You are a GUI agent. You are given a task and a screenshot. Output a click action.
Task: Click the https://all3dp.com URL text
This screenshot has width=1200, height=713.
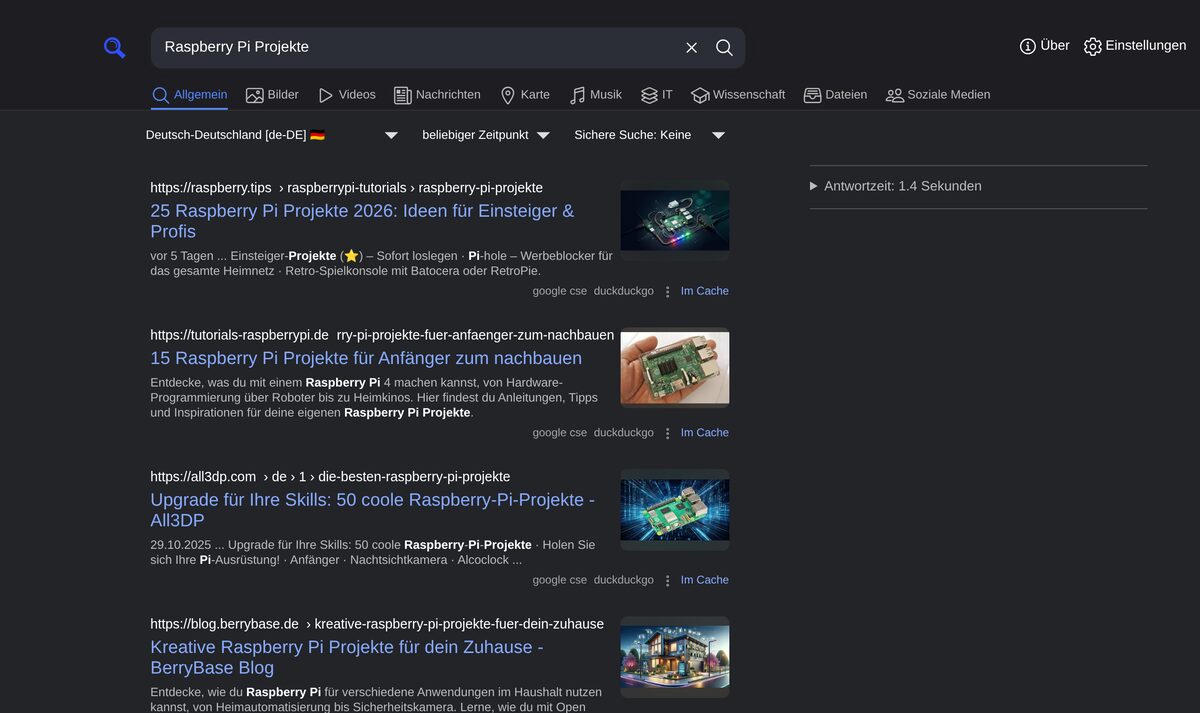[x=204, y=477]
